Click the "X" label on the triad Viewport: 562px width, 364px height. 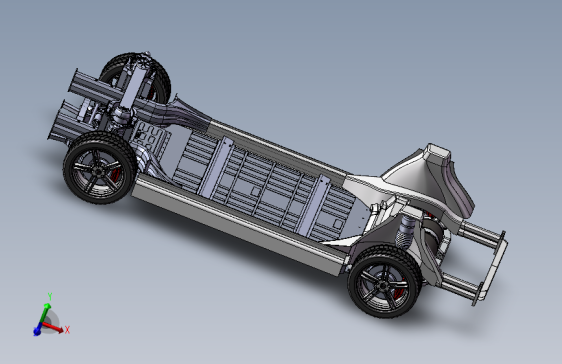(x=67, y=330)
